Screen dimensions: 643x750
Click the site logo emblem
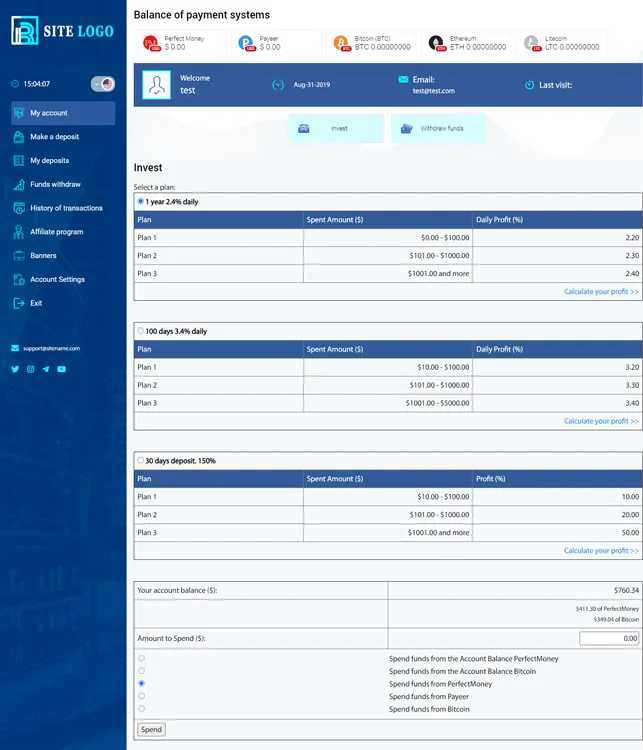24,31
